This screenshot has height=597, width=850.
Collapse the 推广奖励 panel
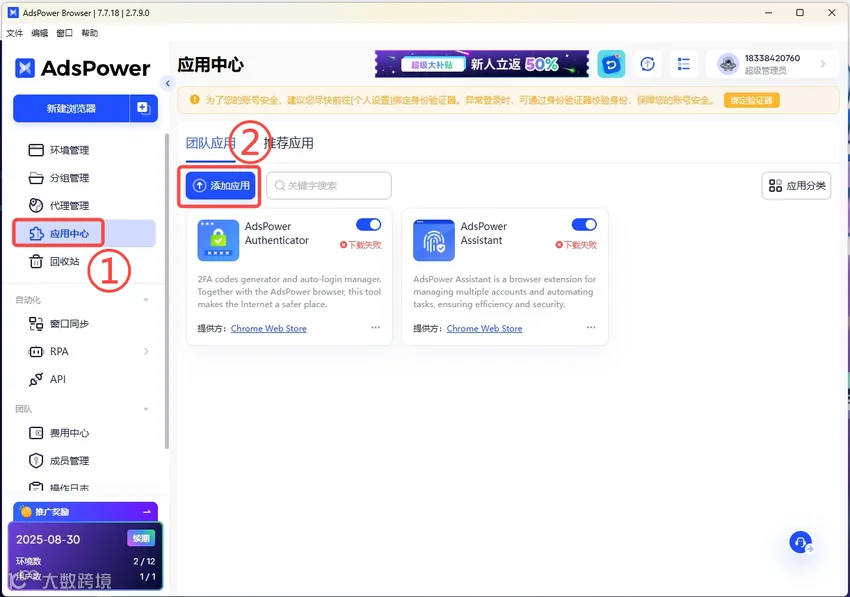(x=146, y=511)
